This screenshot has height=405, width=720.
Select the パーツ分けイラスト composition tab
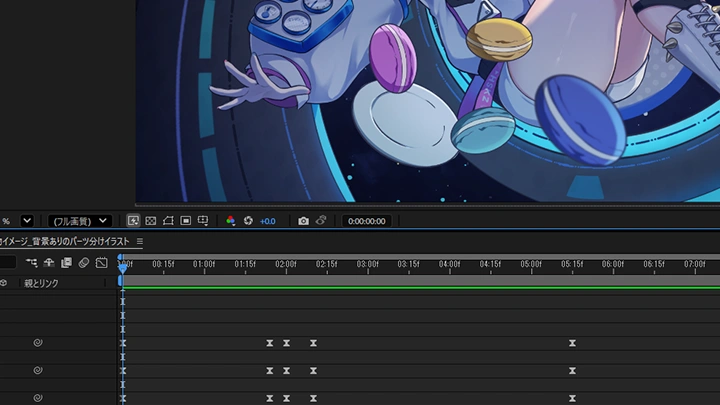64,241
